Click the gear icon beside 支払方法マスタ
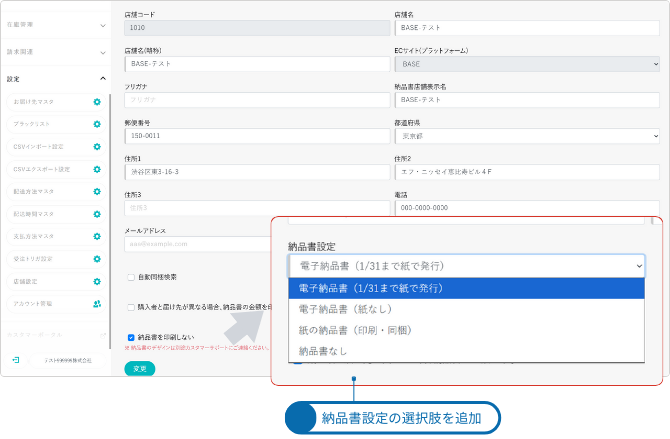This screenshot has height=439, width=670. tap(97, 236)
